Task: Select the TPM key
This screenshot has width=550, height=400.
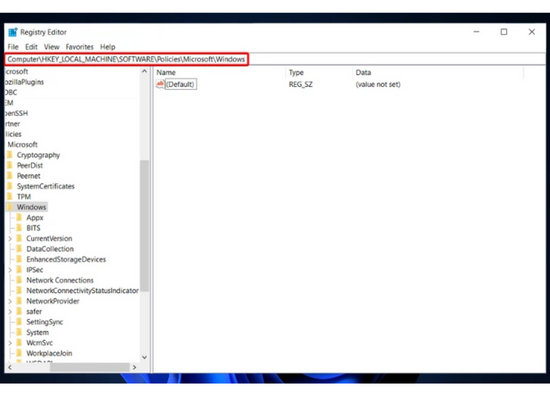Action: pos(24,197)
